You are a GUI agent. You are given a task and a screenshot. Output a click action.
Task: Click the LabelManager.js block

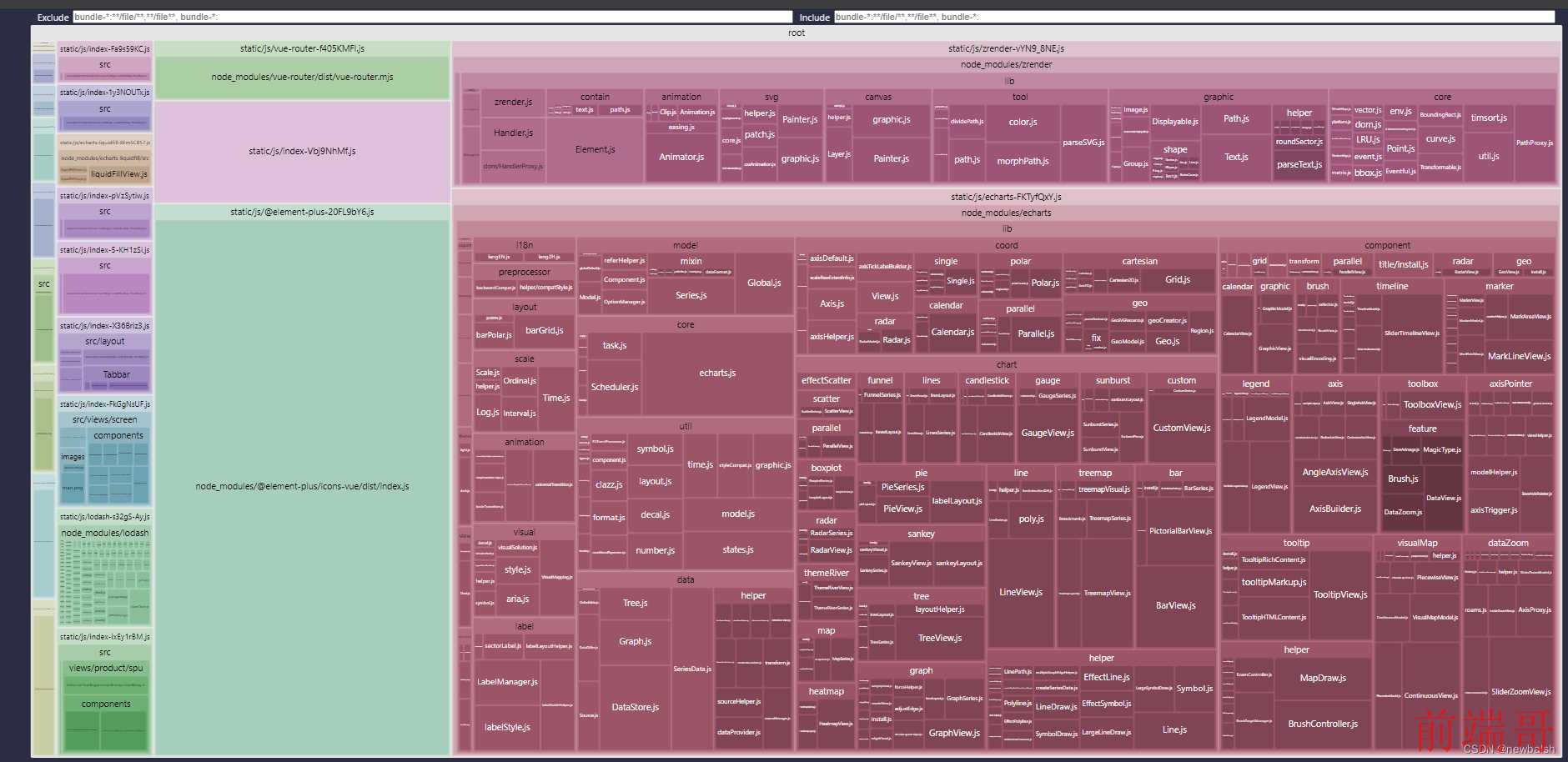tap(507, 682)
